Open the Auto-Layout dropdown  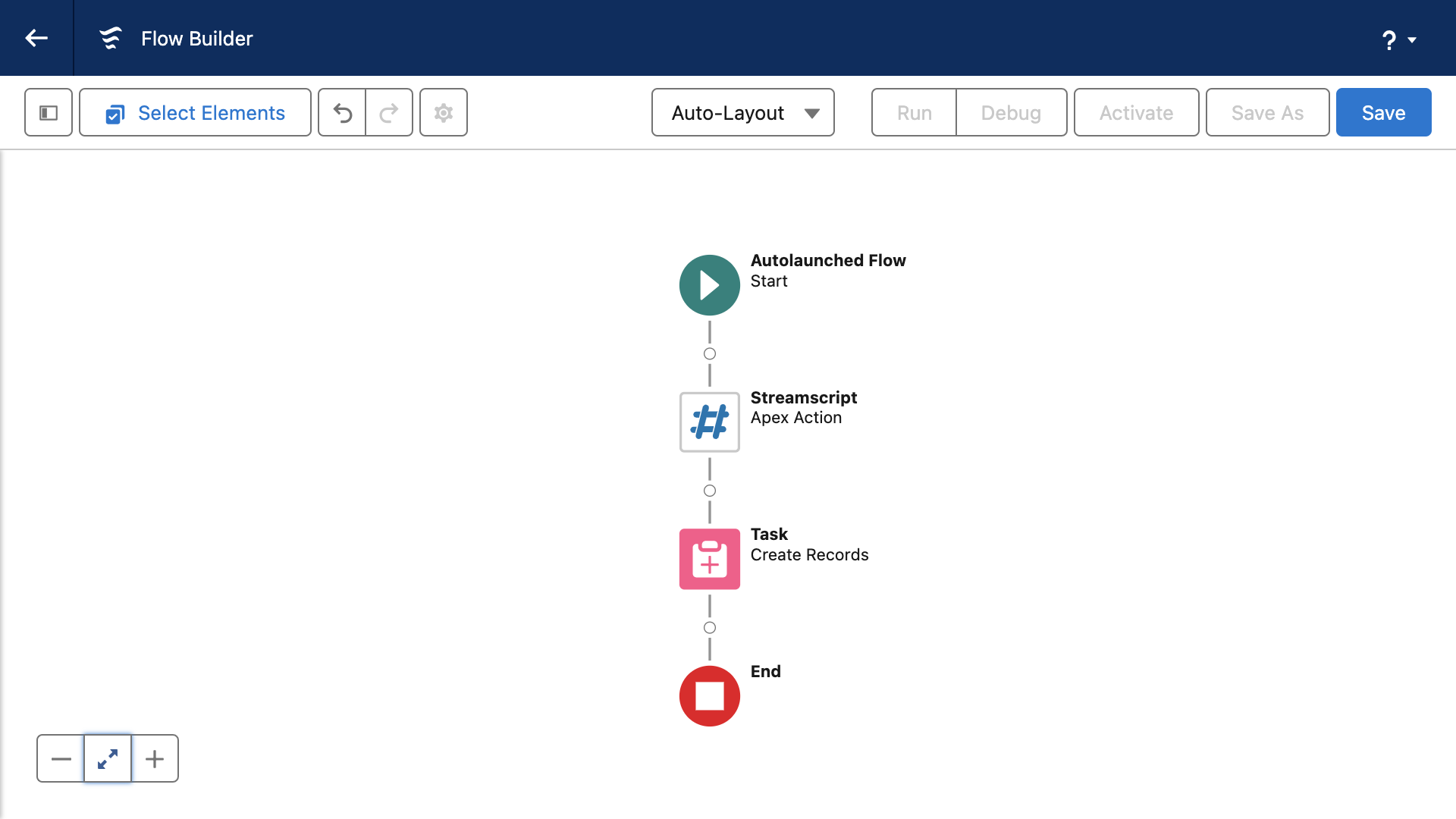tap(743, 112)
